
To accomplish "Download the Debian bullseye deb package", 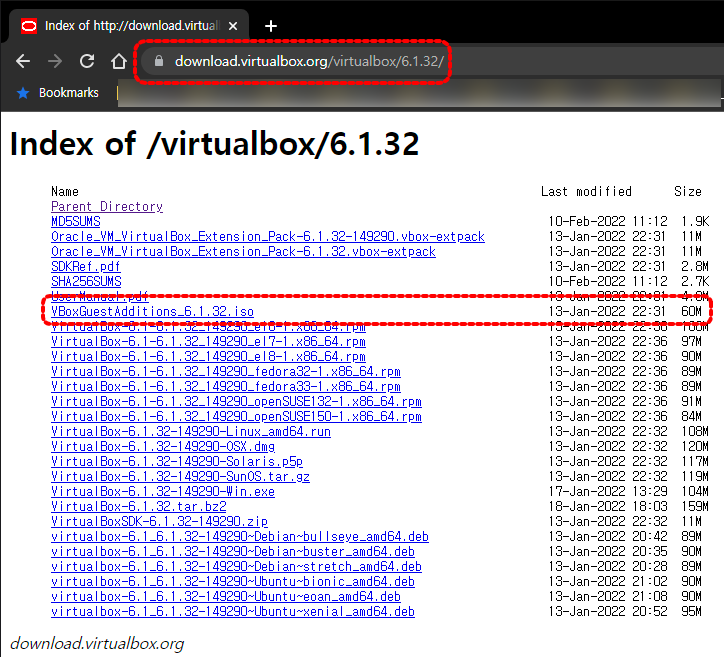I will tap(240, 536).
